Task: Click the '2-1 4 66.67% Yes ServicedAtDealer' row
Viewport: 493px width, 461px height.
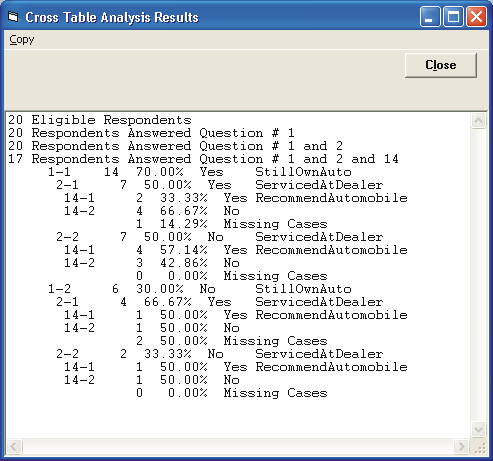Action: coord(220,302)
